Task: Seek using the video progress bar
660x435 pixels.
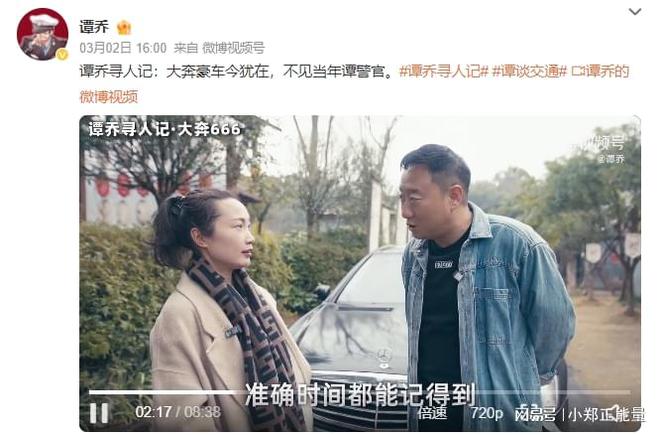Action: 360,392
